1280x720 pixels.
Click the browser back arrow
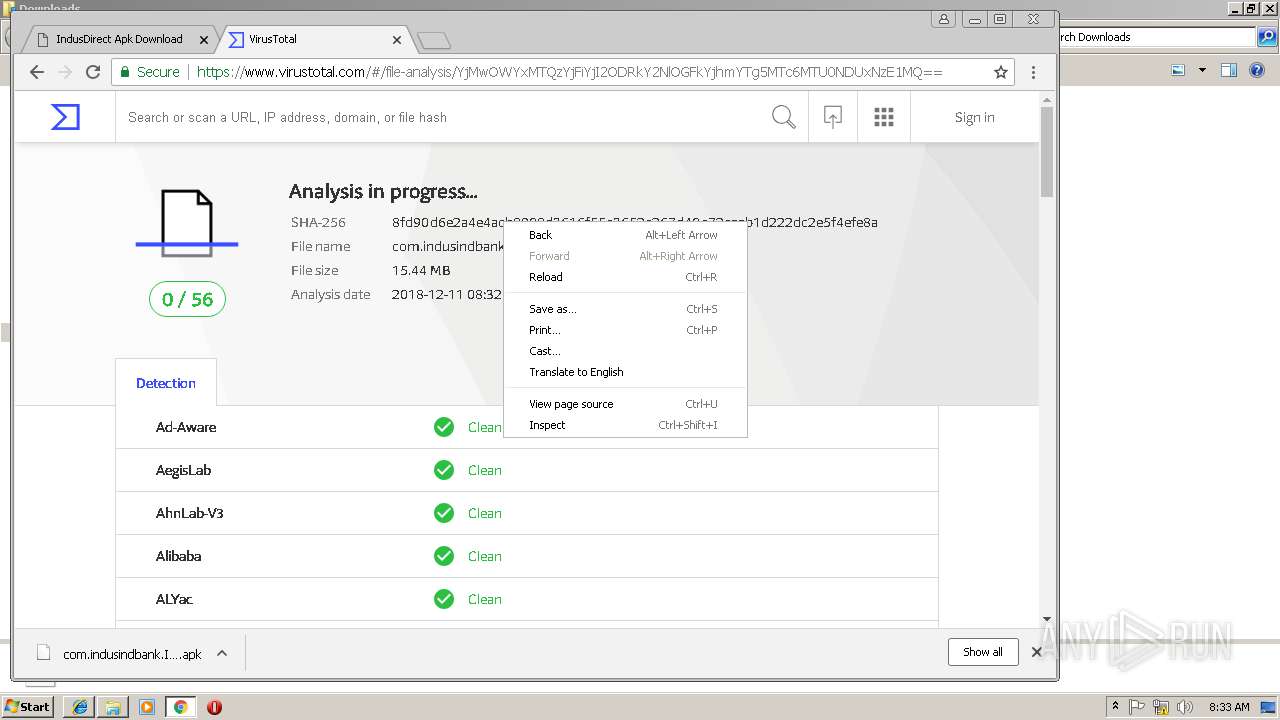[x=37, y=72]
